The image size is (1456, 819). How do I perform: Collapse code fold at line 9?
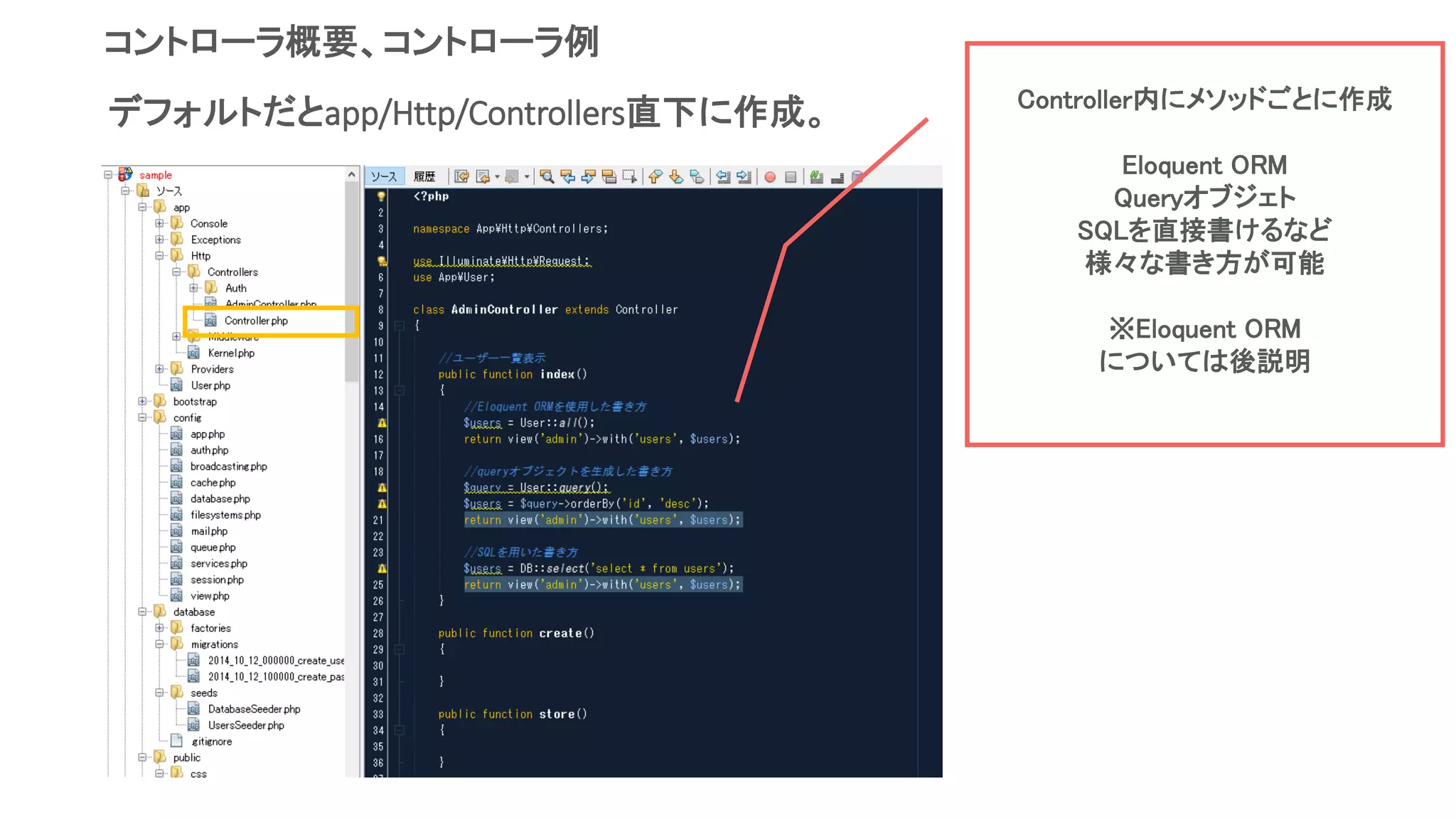click(400, 326)
